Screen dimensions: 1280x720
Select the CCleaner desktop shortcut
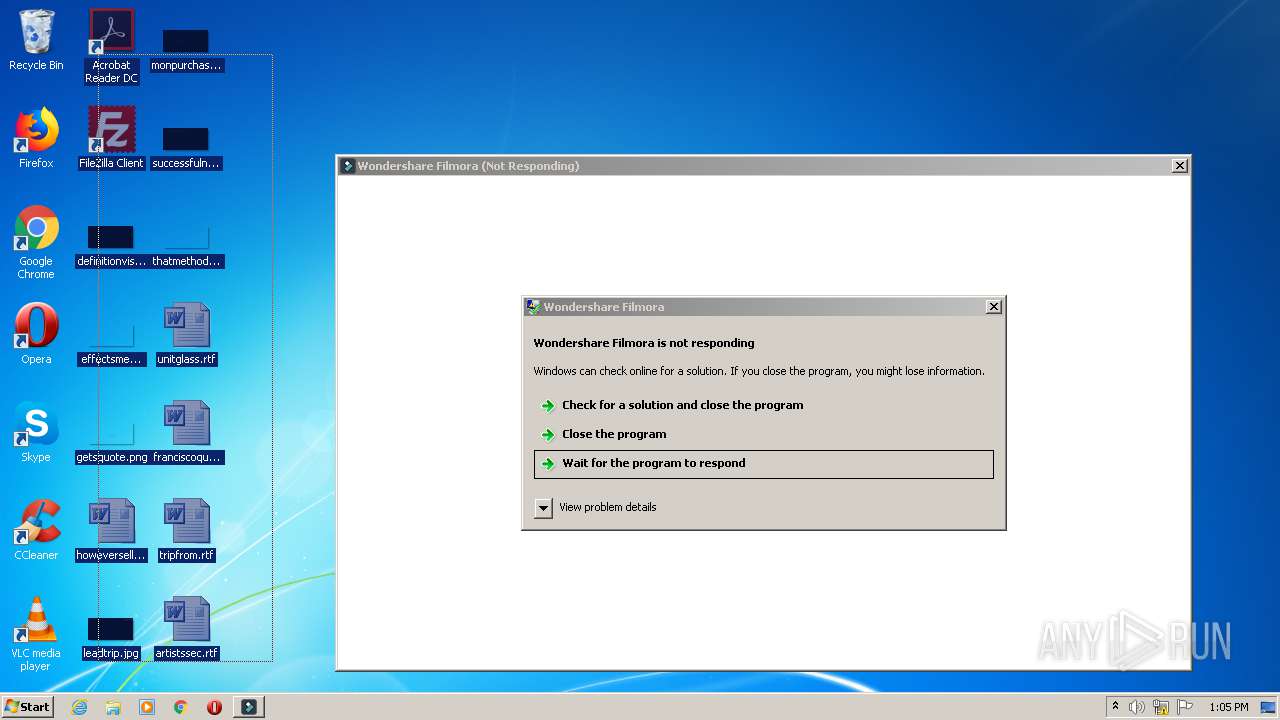click(36, 530)
